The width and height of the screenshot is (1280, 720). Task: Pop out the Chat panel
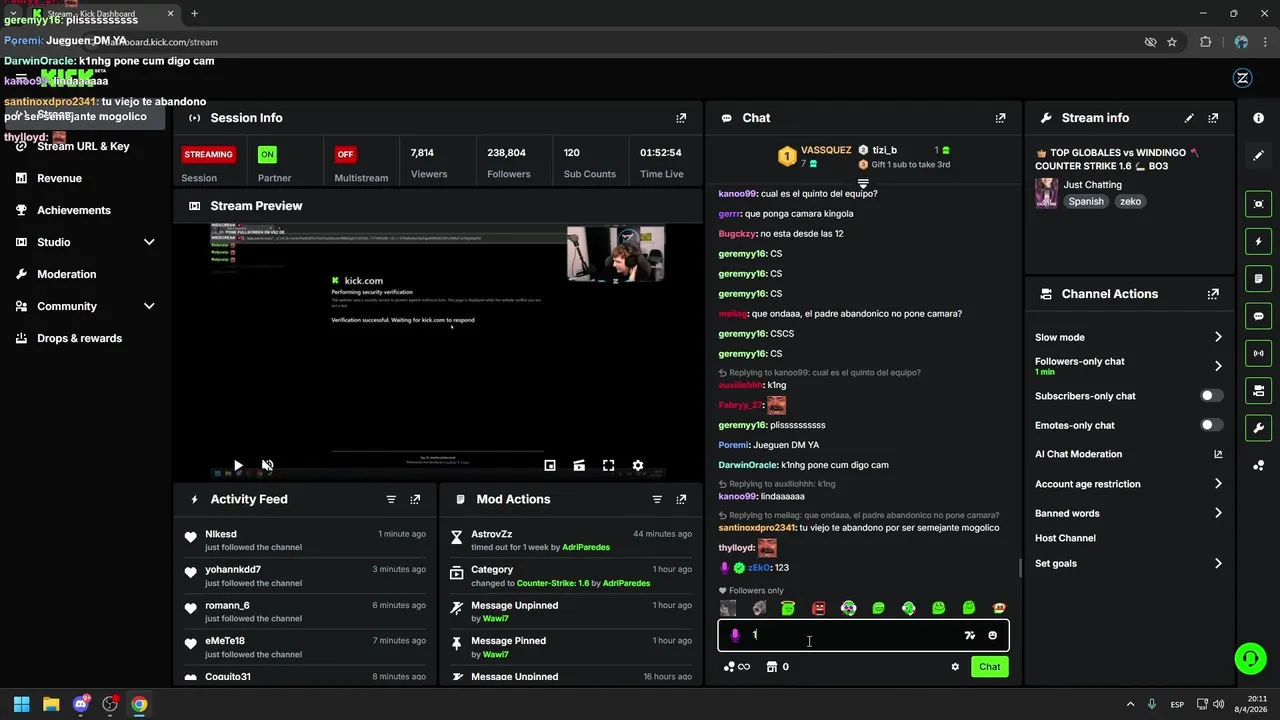(1000, 118)
